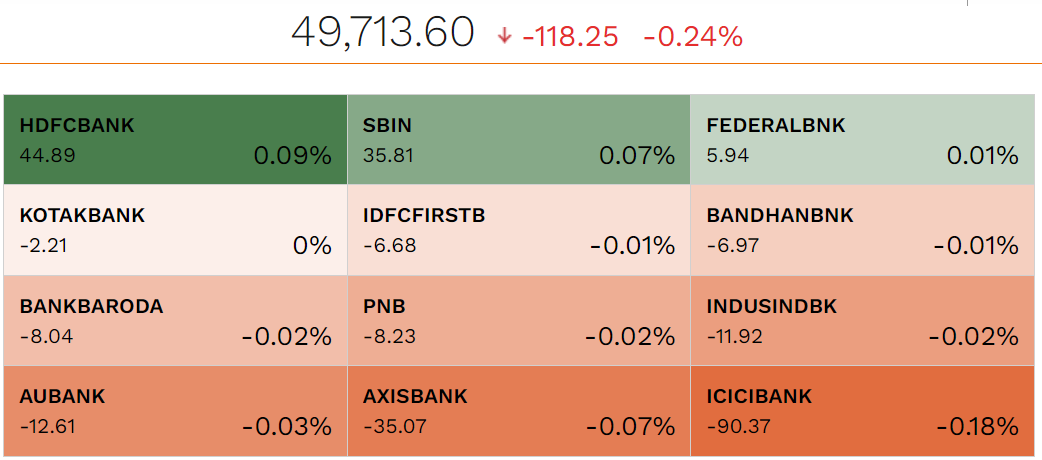Viewport: 1042px width, 460px height.
Task: Open the INDUSINDBK tile
Action: pyautogui.click(x=862, y=321)
